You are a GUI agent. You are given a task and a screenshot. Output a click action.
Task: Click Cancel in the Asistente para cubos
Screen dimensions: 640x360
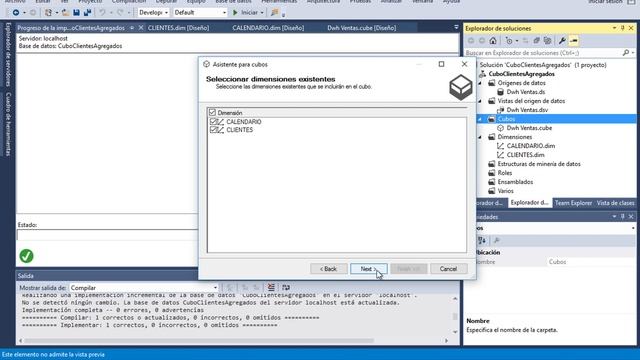[448, 269]
